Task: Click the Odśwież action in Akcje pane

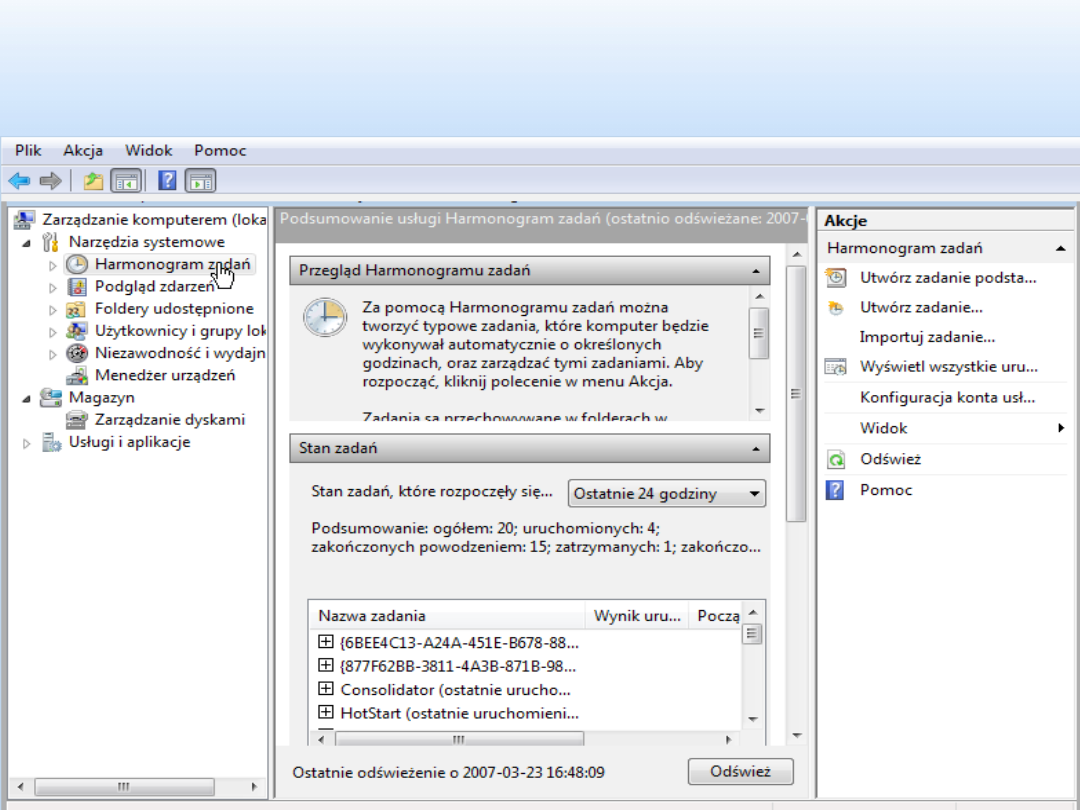Action: coord(890,459)
